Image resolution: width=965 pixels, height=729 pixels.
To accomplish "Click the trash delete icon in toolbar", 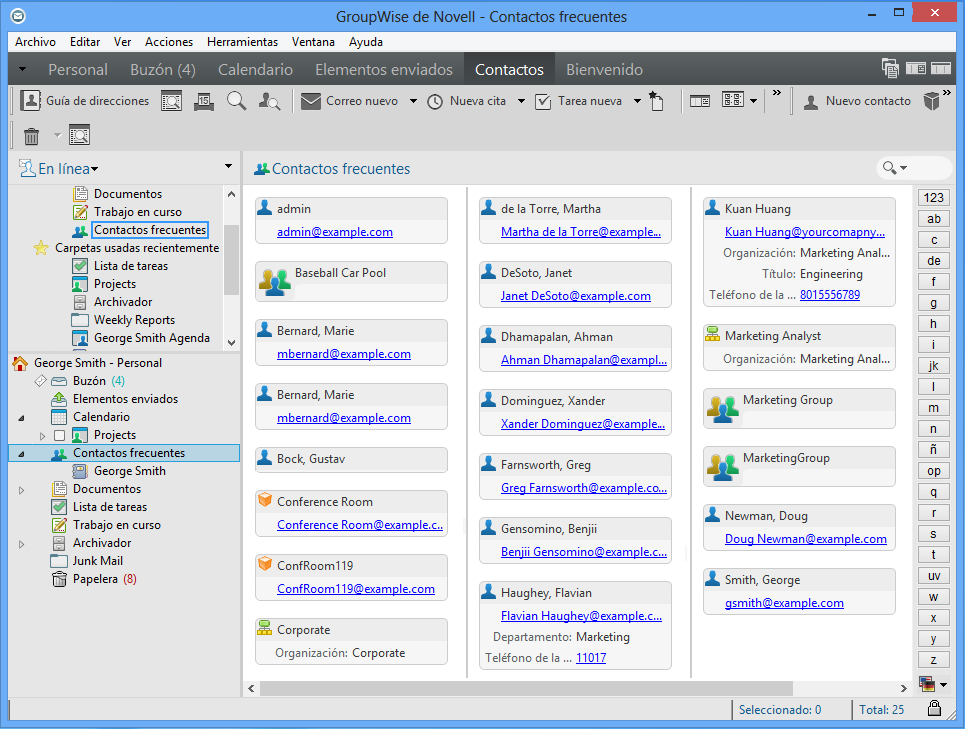I will (x=31, y=135).
